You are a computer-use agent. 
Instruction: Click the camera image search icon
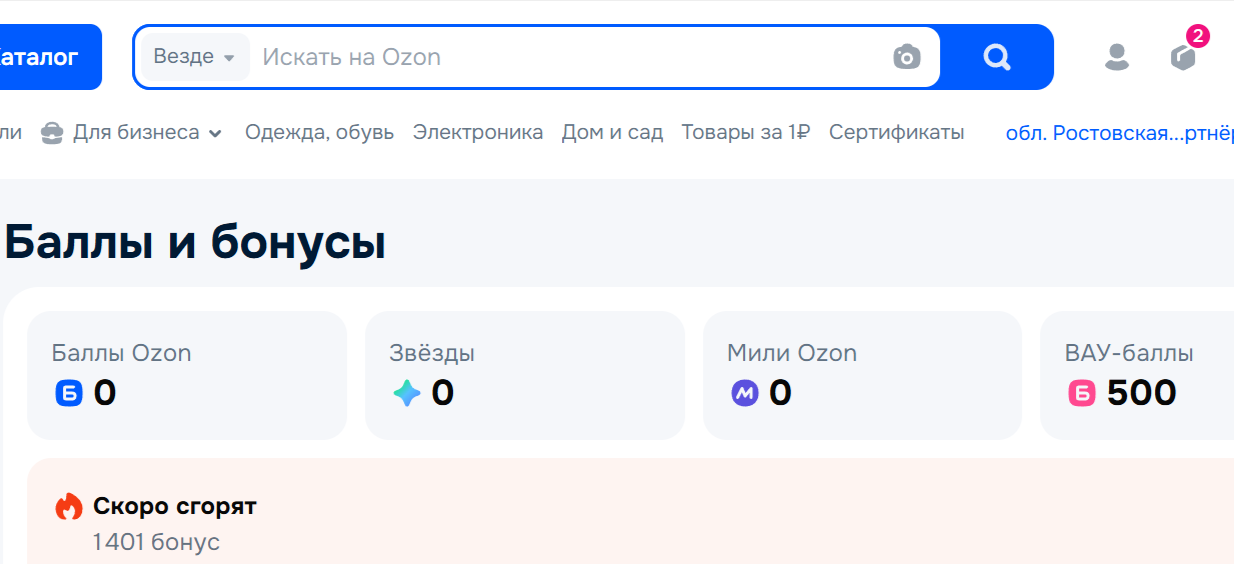point(906,57)
